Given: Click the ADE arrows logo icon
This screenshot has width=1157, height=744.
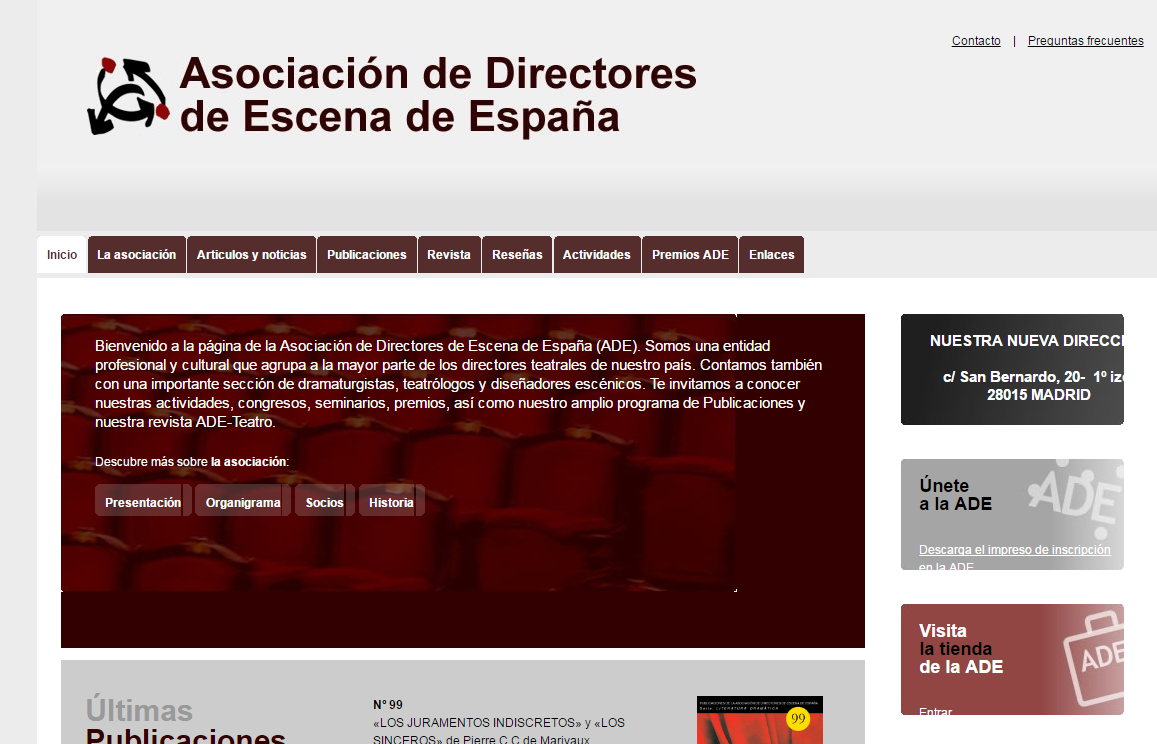Looking at the screenshot, I should (x=127, y=96).
